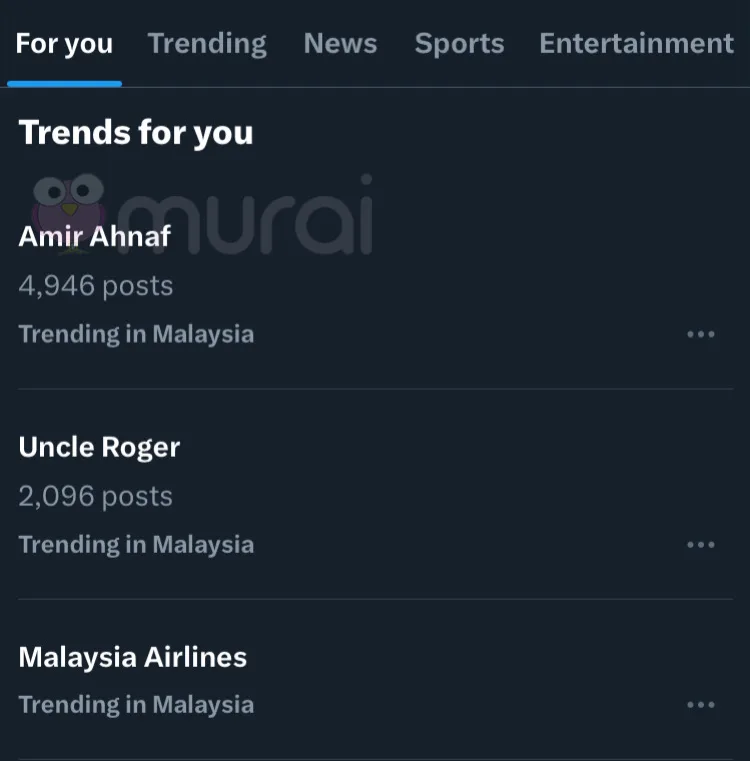750x761 pixels.
Task: Click the blue underline below For you
Action: pos(64,84)
